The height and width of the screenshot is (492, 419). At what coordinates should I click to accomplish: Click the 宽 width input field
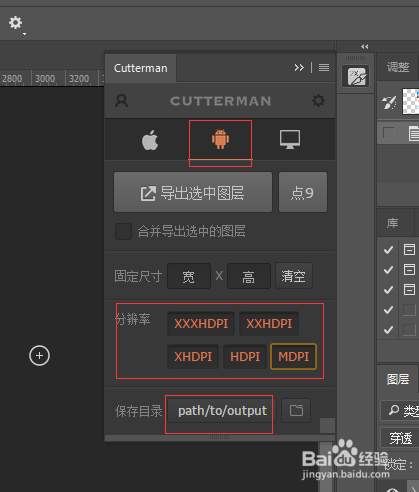click(189, 276)
